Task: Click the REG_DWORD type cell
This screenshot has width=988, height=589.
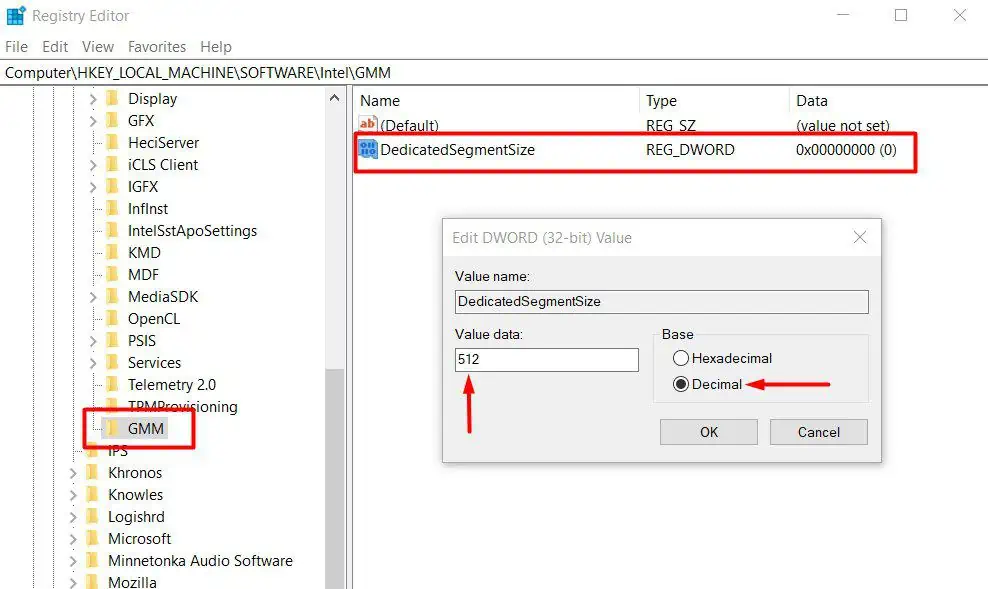Action: click(x=690, y=150)
